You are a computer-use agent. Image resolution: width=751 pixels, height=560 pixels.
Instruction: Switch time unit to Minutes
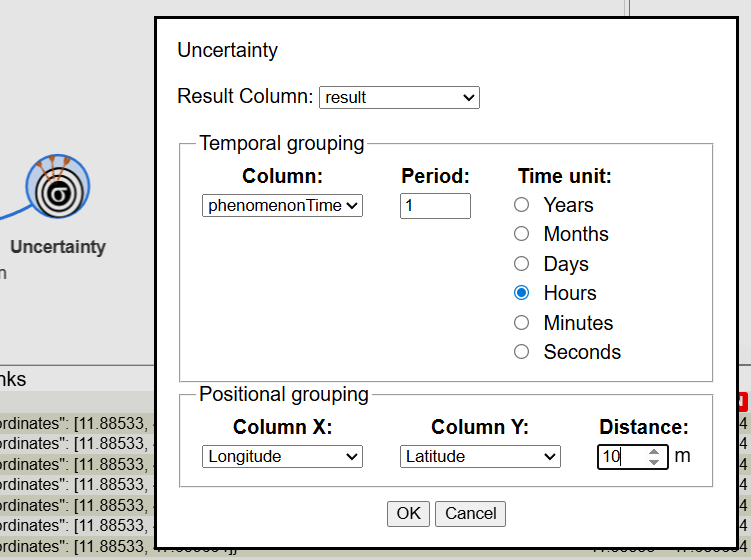(521, 323)
